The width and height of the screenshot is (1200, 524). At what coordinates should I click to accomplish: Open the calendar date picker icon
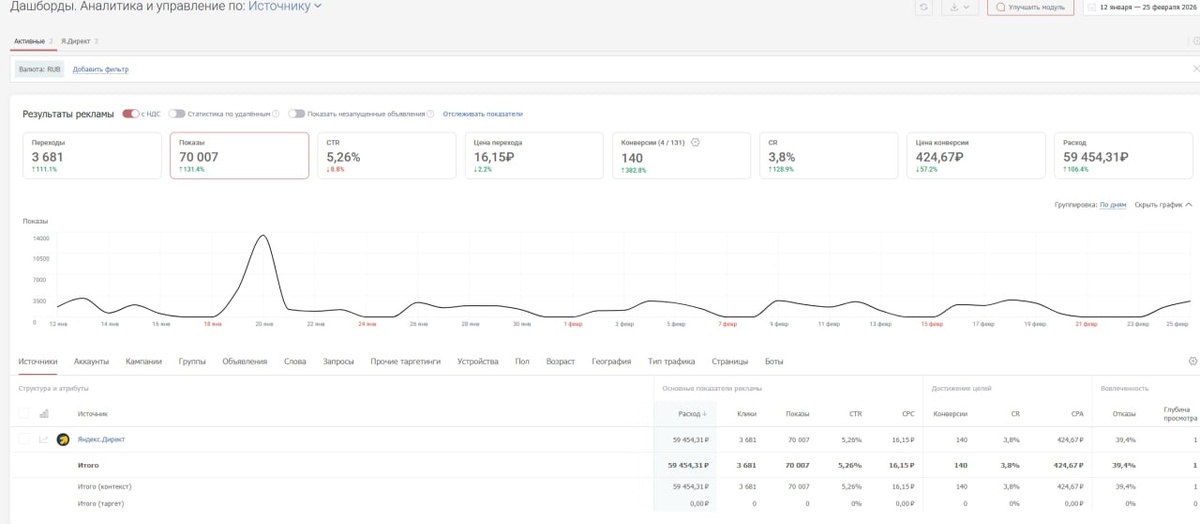tap(1091, 7)
